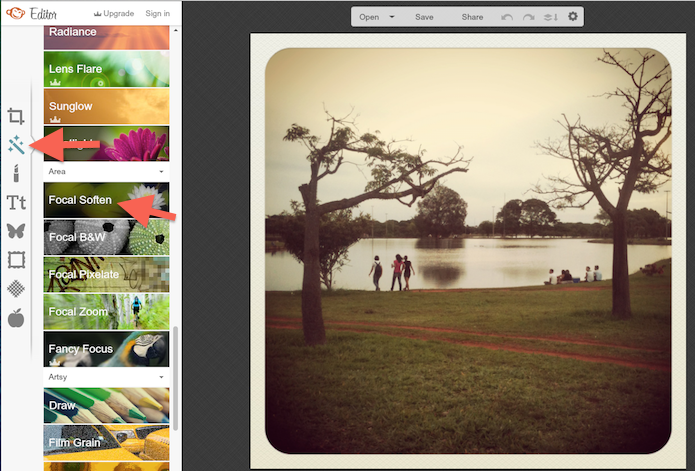
Task: Open the Touch Up lipstick tab
Action: (x=16, y=173)
